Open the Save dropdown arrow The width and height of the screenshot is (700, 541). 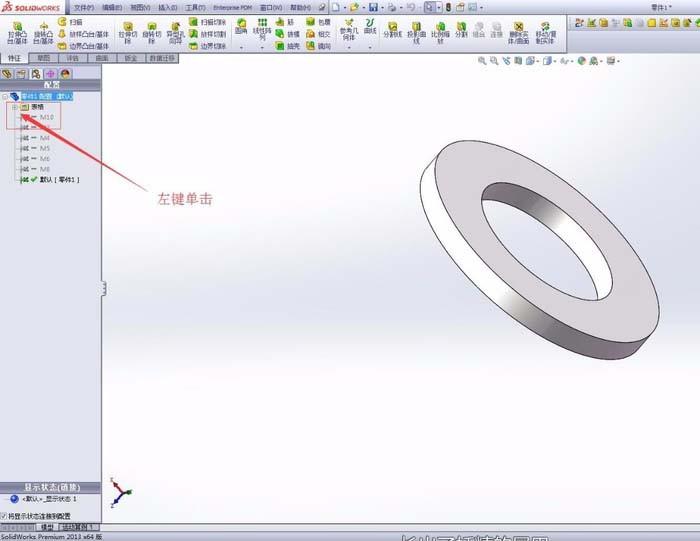(382, 8)
